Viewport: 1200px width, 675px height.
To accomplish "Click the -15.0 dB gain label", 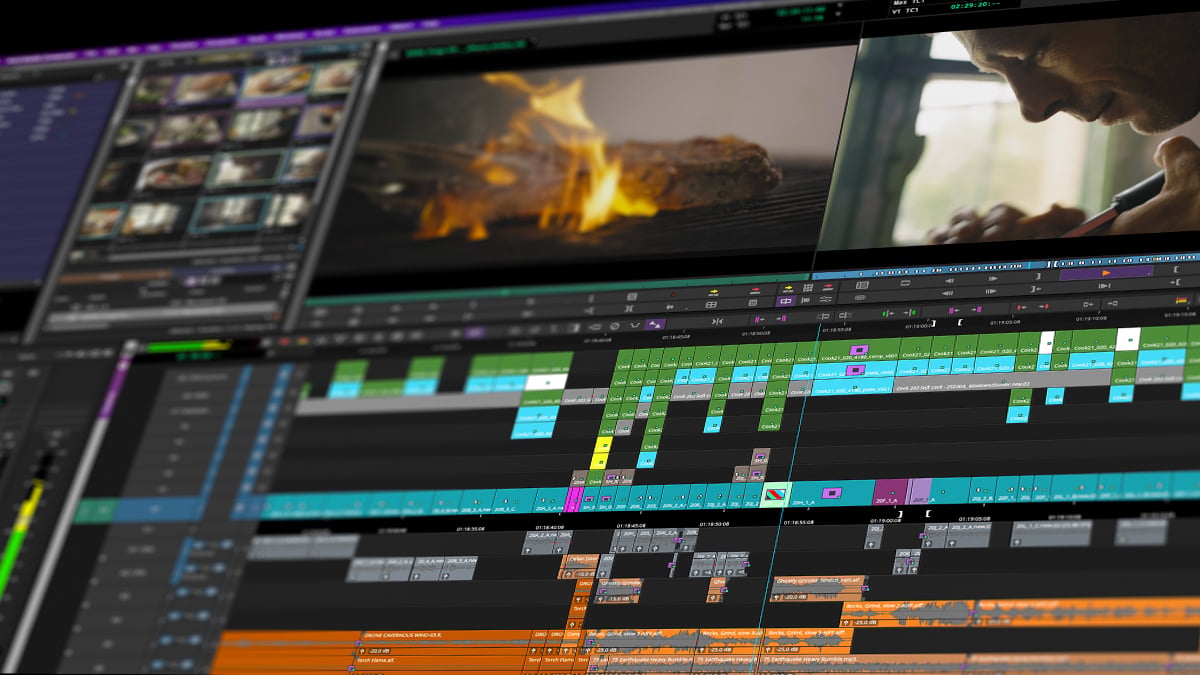I will pos(617,598).
